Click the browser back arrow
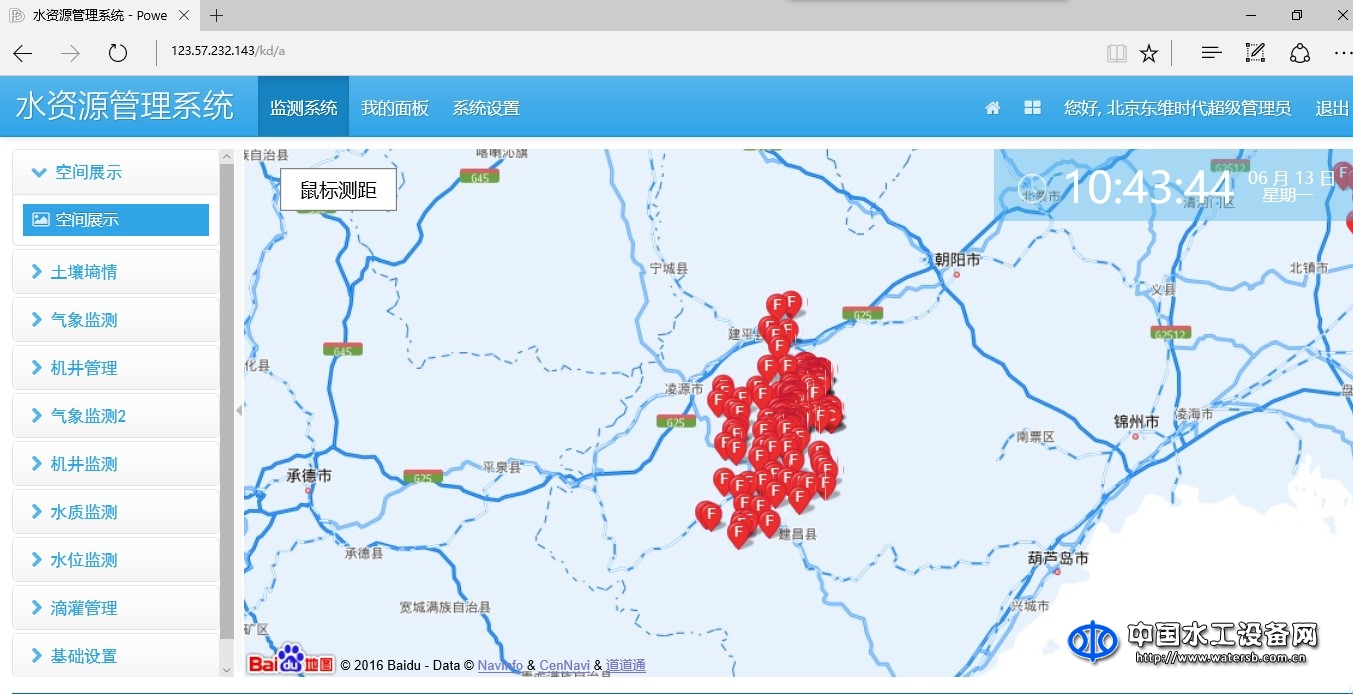The width and height of the screenshot is (1353, 694). click(23, 53)
